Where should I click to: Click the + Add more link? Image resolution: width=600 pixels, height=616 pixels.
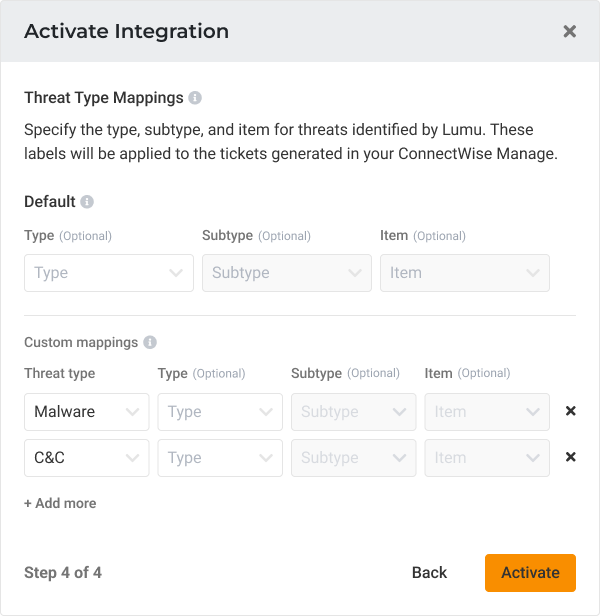pyautogui.click(x=60, y=503)
